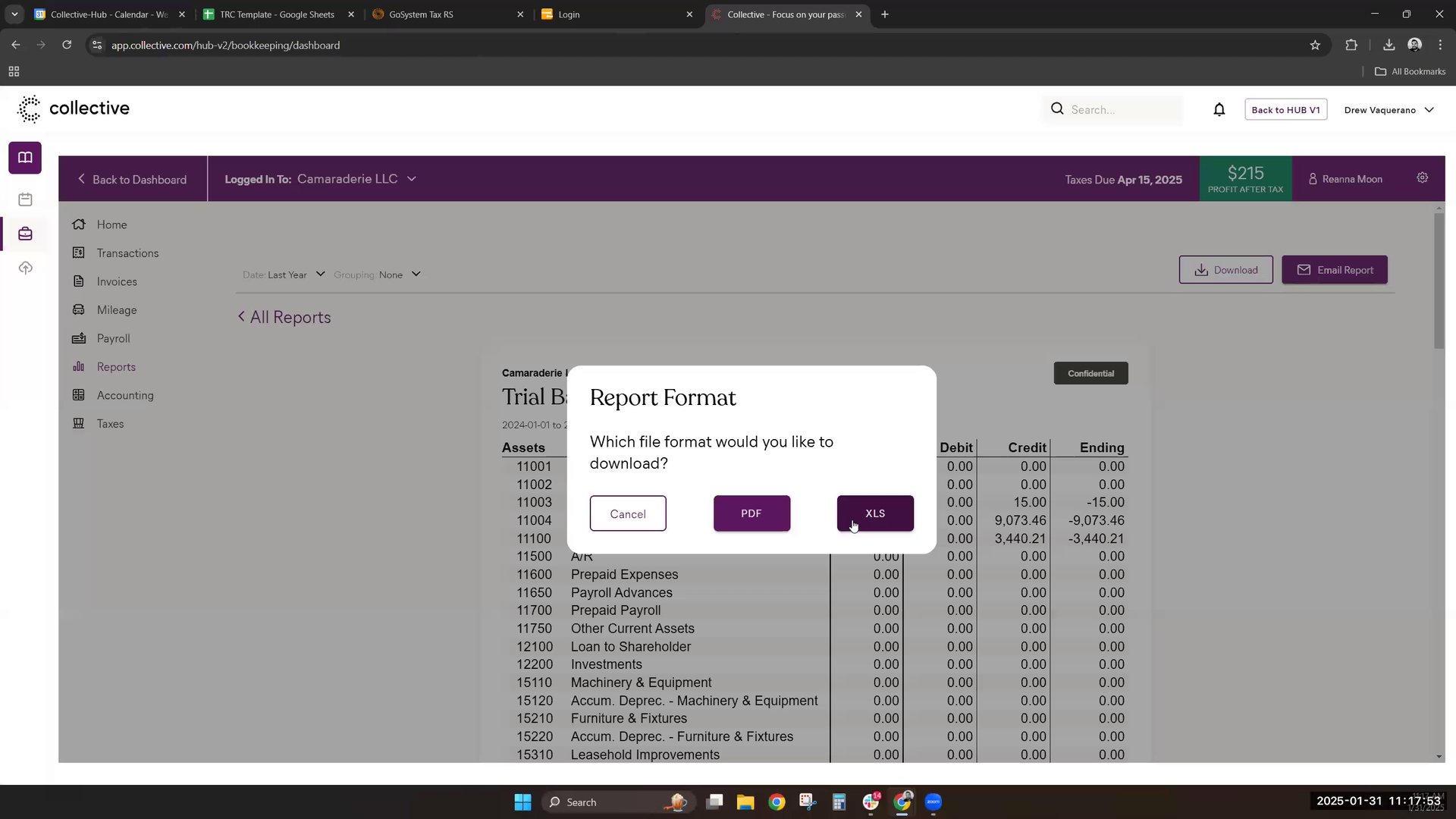Switch to the TRC Template Google Sheets tab
This screenshot has height=819, width=1456.
point(276,14)
